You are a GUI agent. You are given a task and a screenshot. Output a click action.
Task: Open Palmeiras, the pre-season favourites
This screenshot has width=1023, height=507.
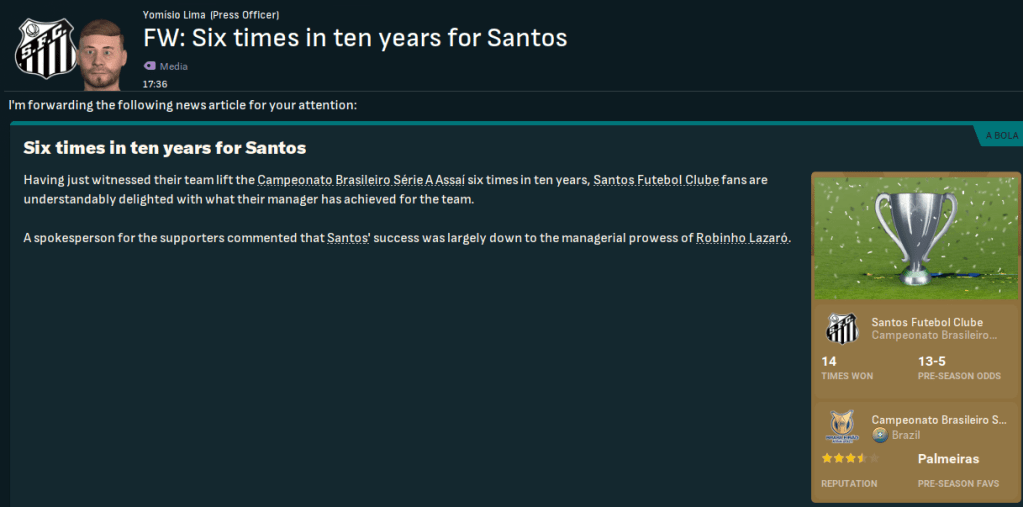pyautogui.click(x=948, y=459)
